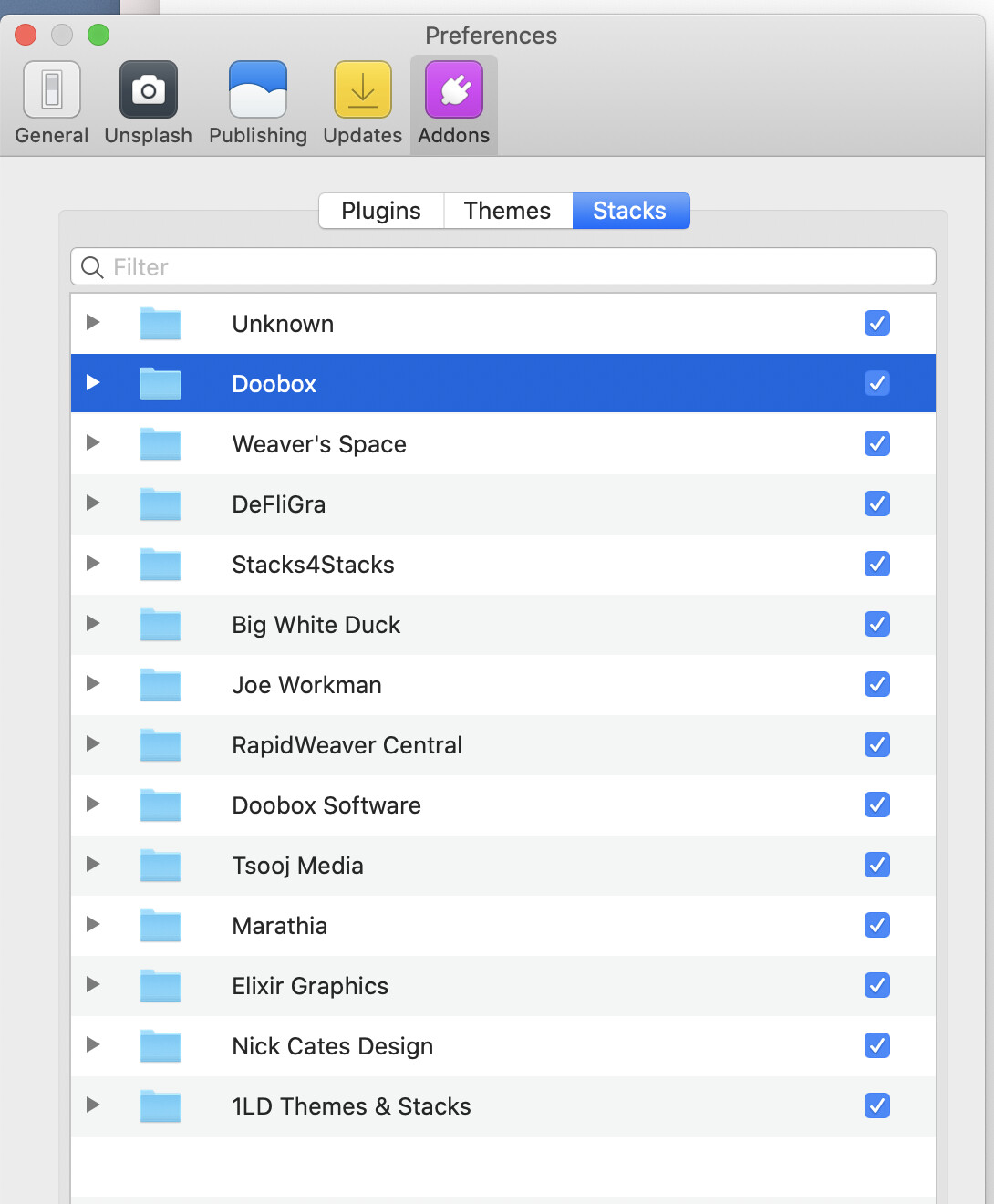This screenshot has width=994, height=1204.
Task: Select the Elixir Graphics row label
Action: [310, 986]
